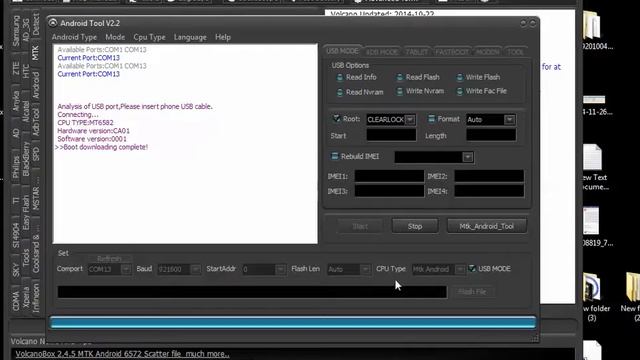The width and height of the screenshot is (640, 360).
Task: Select the Easy Flash side tab
Action: (x=26, y=212)
